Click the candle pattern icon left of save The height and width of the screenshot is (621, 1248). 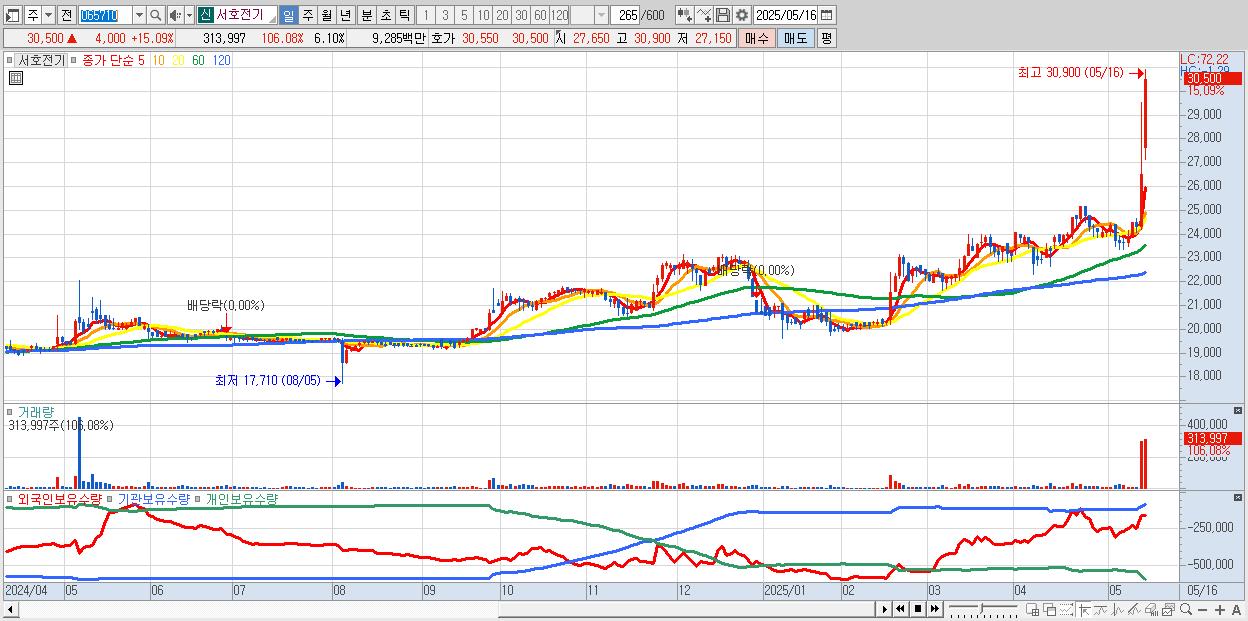point(684,15)
